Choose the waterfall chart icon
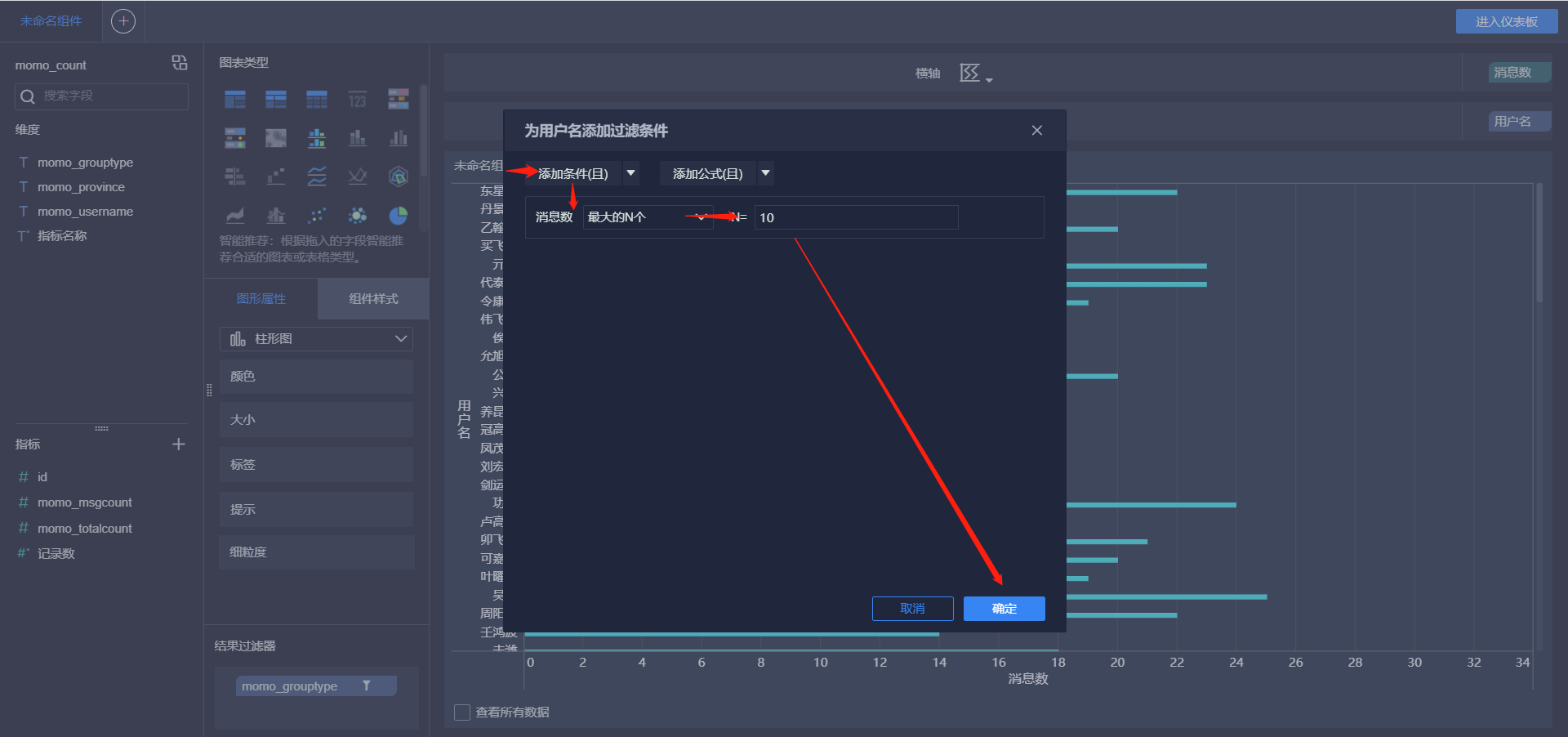Image resolution: width=1568 pixels, height=737 pixels. [x=276, y=176]
